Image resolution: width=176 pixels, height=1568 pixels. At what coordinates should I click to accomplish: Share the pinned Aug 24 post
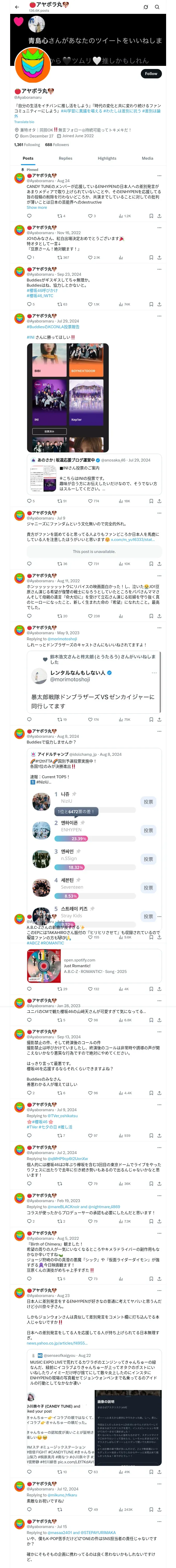pos(159,216)
